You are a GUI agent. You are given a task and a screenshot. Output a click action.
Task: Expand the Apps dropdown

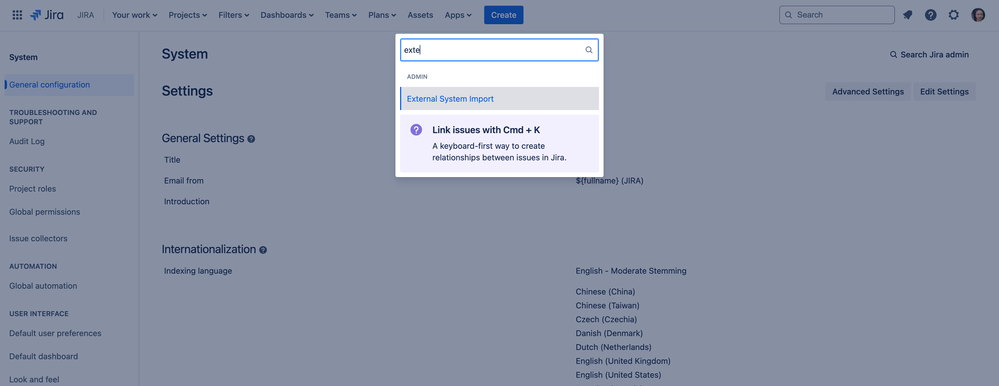point(459,15)
